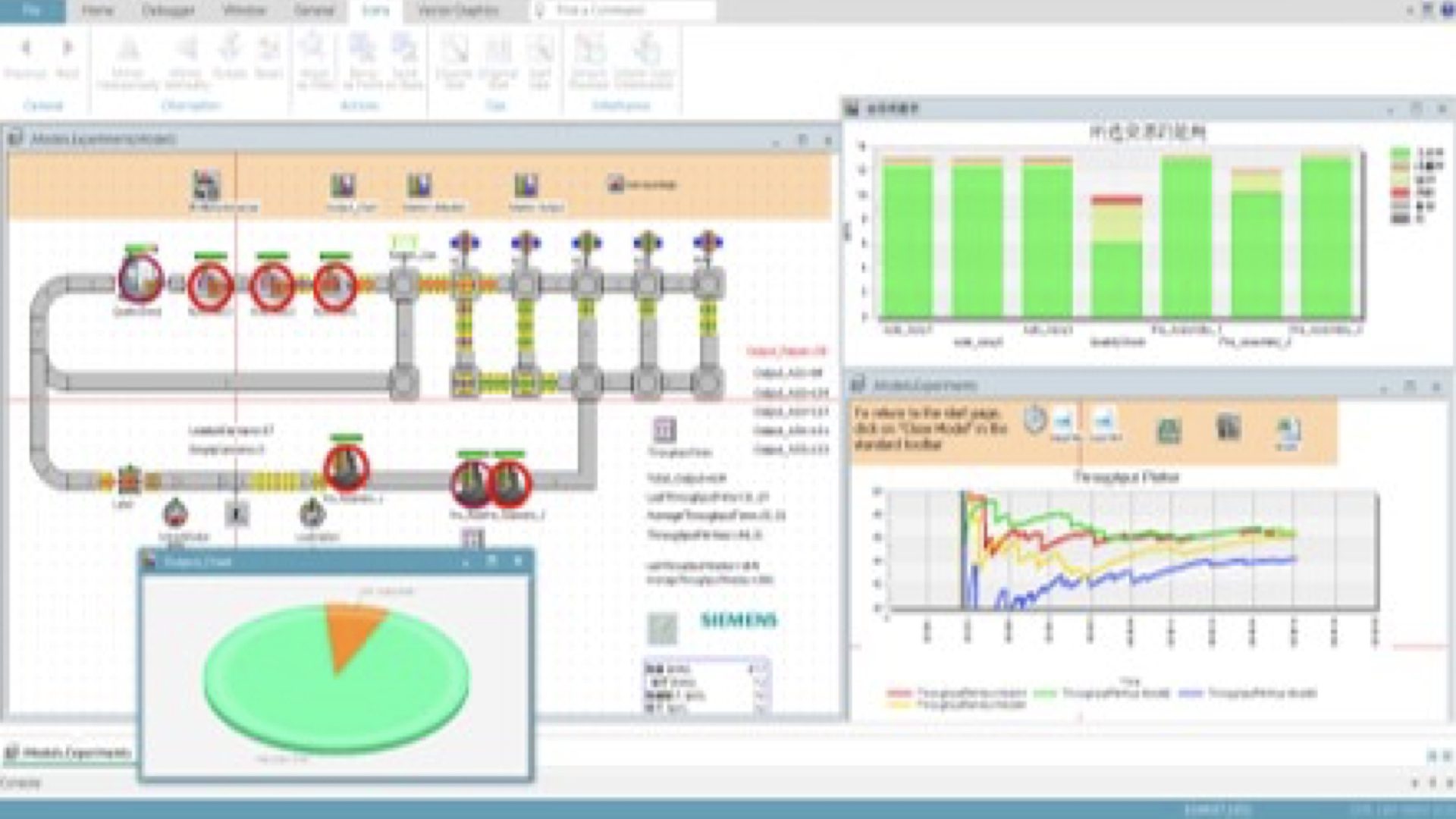Click the Models.Experiments tab at the bottom
The height and width of the screenshot is (819, 1456).
[x=68, y=753]
